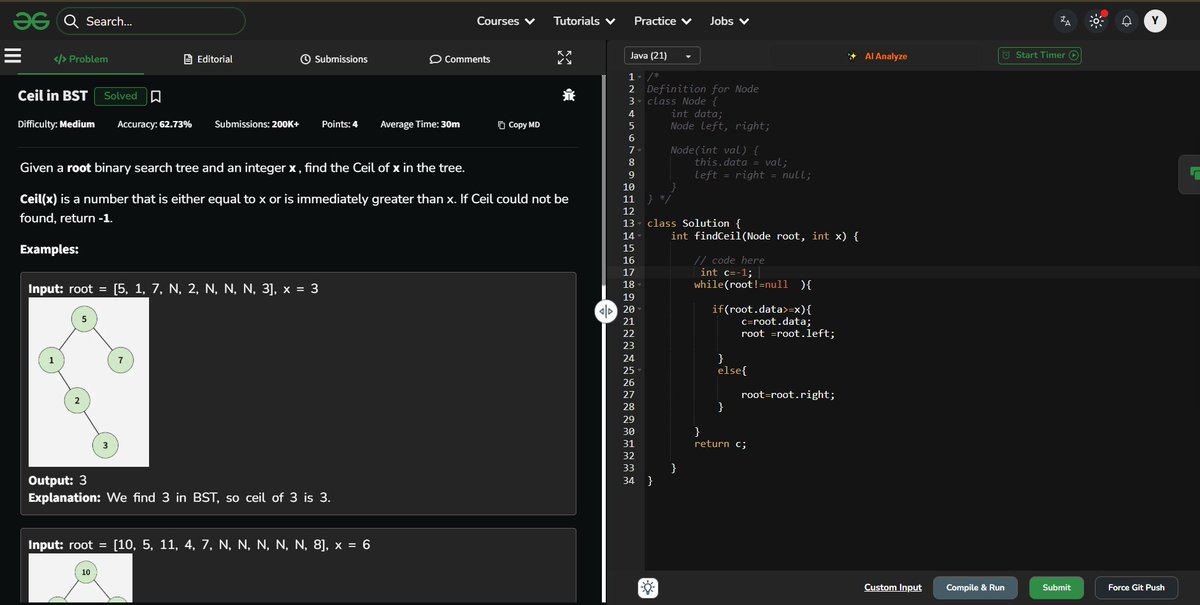This screenshot has height=605, width=1200.
Task: Open the hamburger sidebar menu
Action: (13, 56)
